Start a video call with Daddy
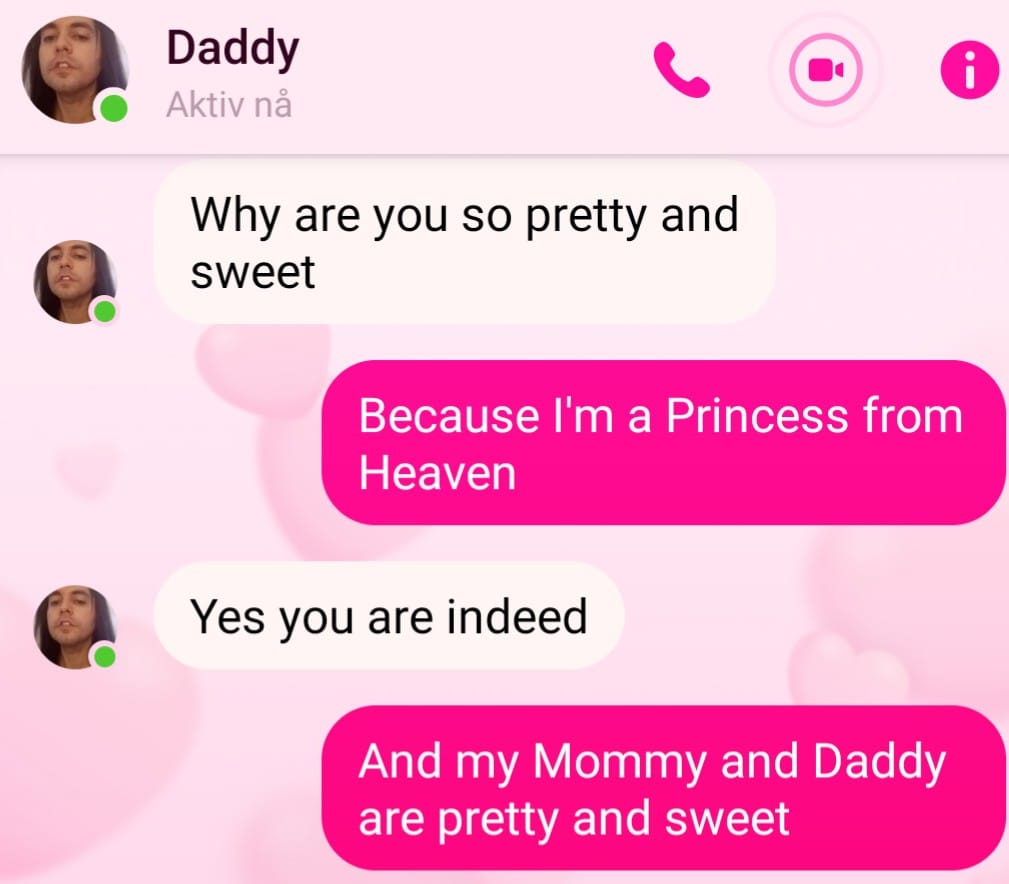Viewport: 1009px width, 884px height. 825,70
